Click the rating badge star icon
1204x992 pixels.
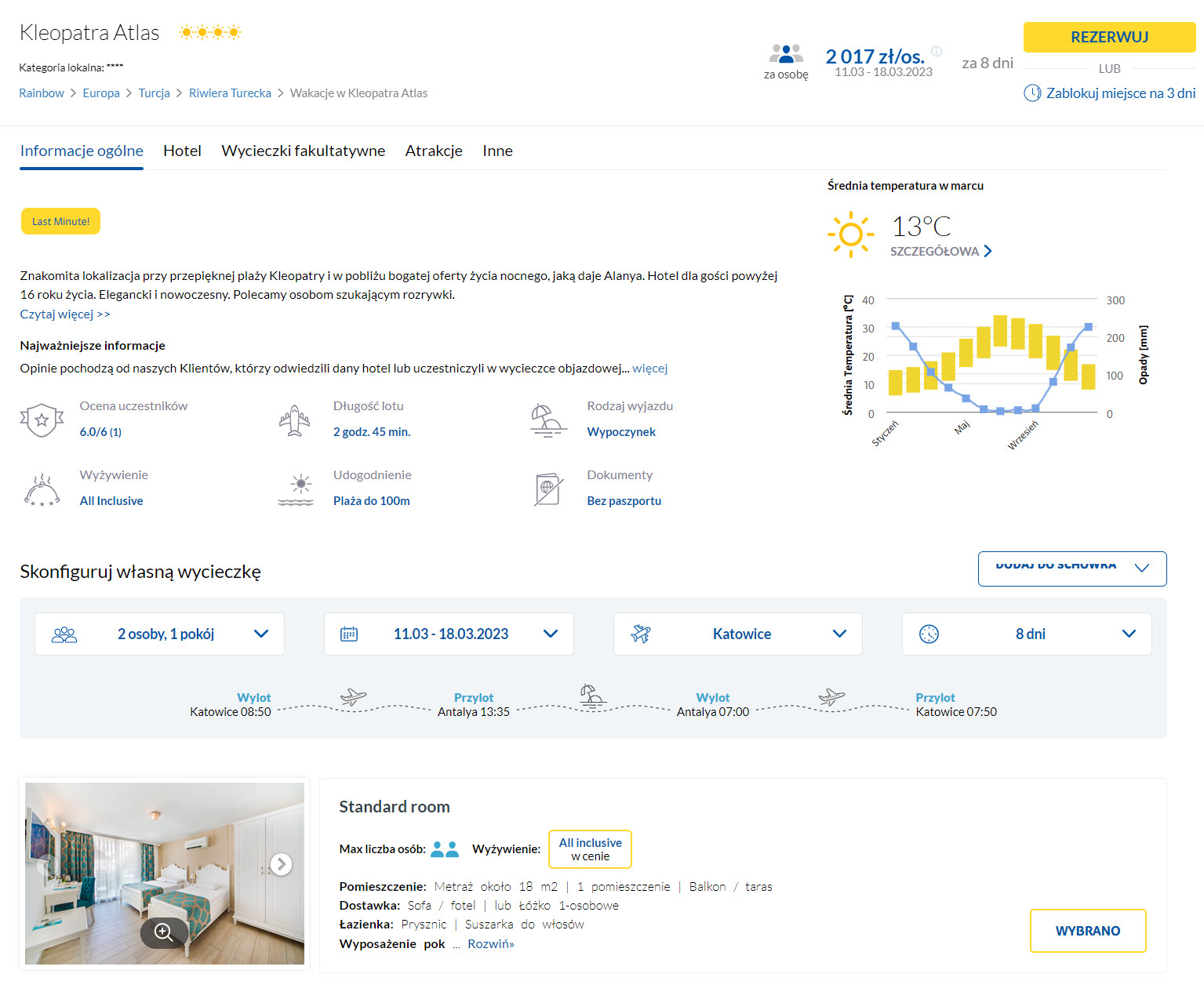coord(42,420)
